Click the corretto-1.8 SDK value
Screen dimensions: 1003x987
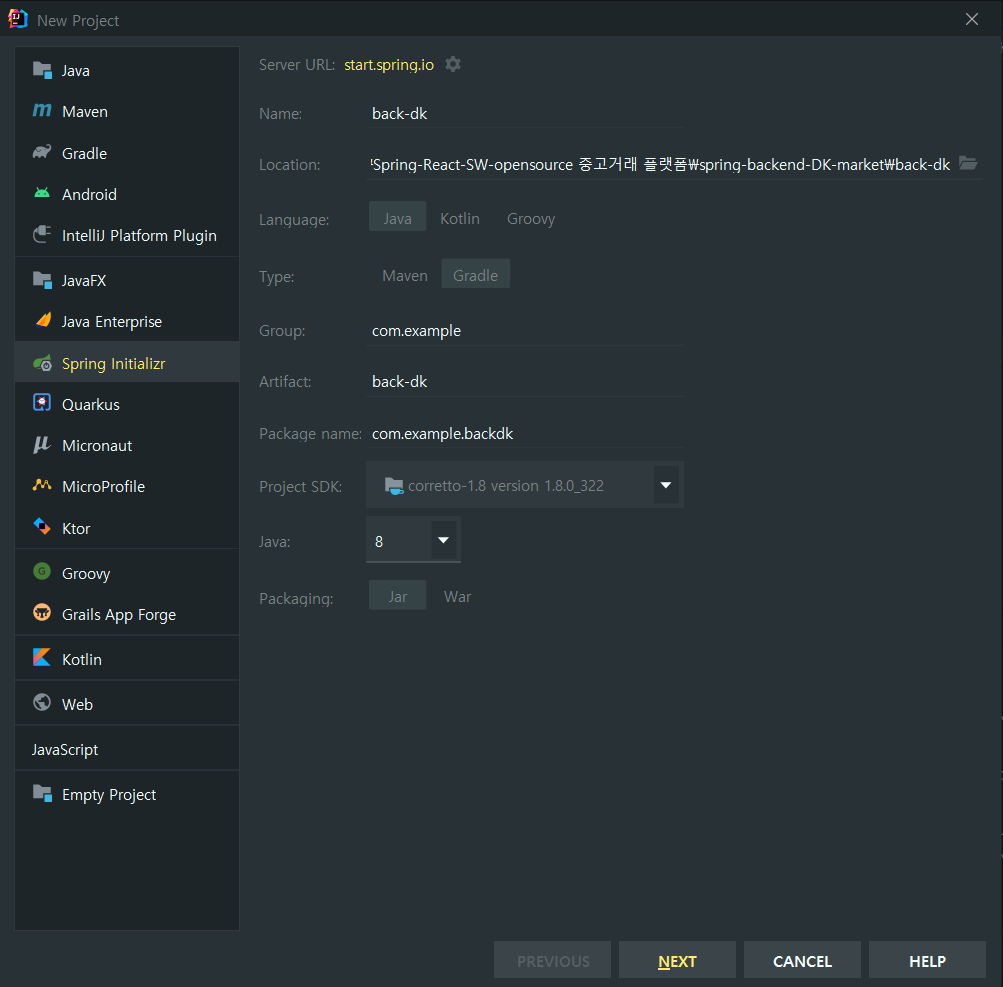(505, 486)
